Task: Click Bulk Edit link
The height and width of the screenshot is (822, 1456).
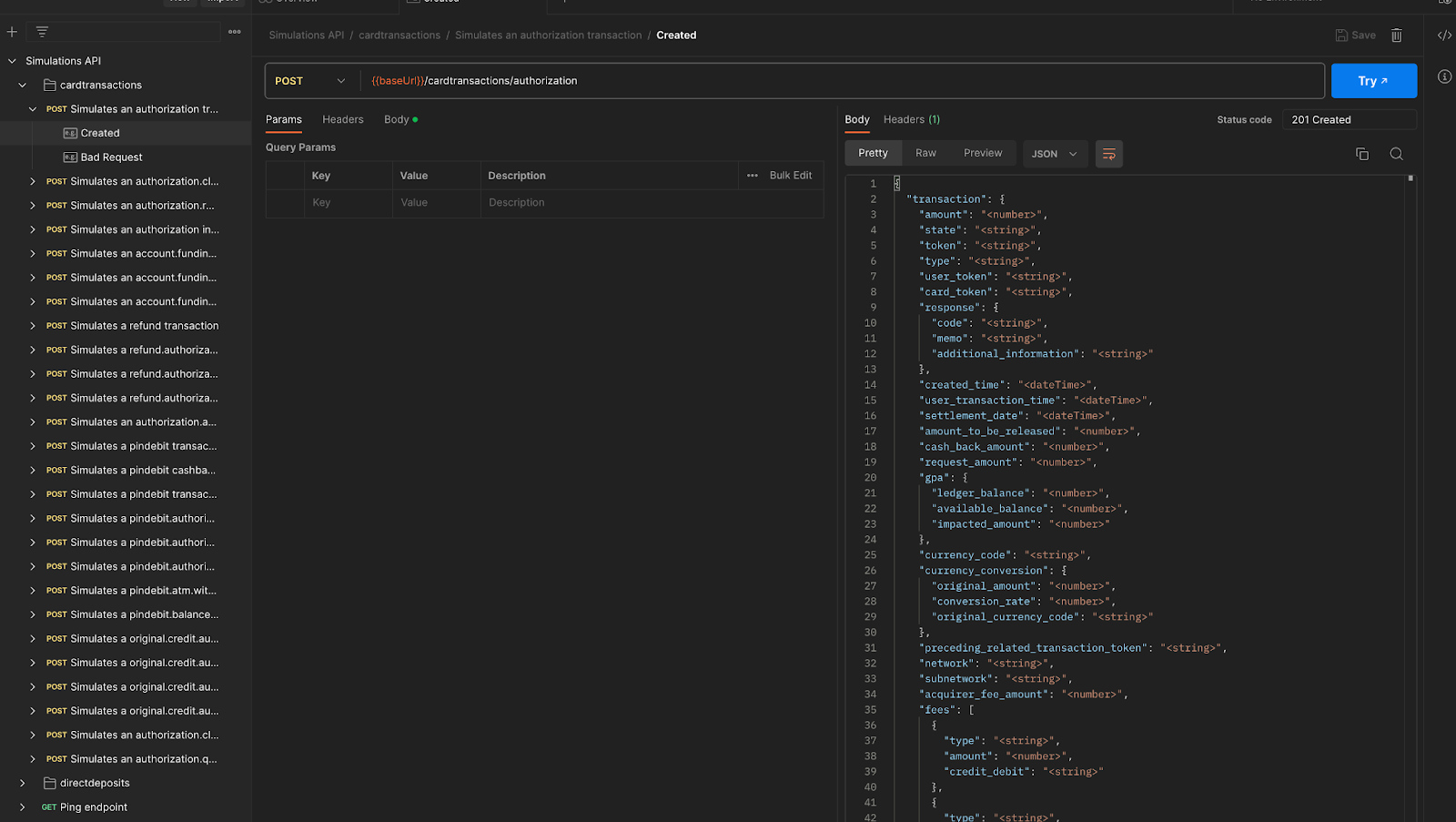Action: tap(791, 176)
